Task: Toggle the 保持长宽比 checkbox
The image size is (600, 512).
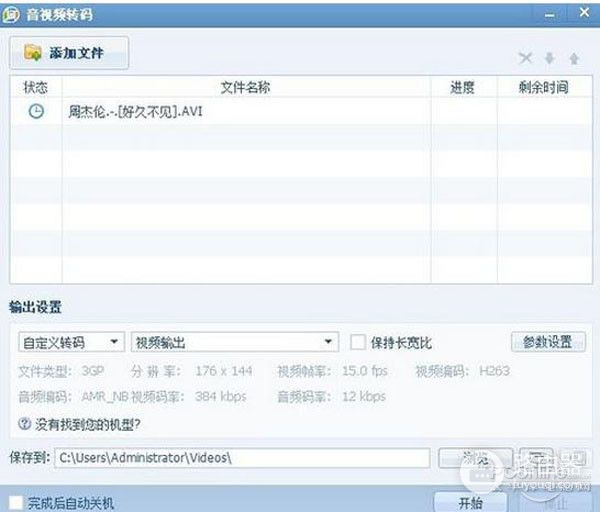Action: pos(358,342)
